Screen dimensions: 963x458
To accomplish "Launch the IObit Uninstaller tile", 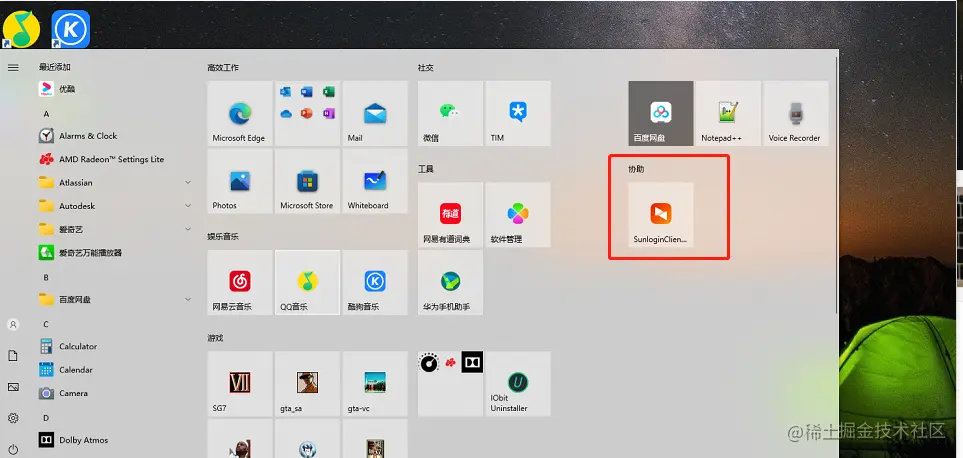I will (518, 384).
